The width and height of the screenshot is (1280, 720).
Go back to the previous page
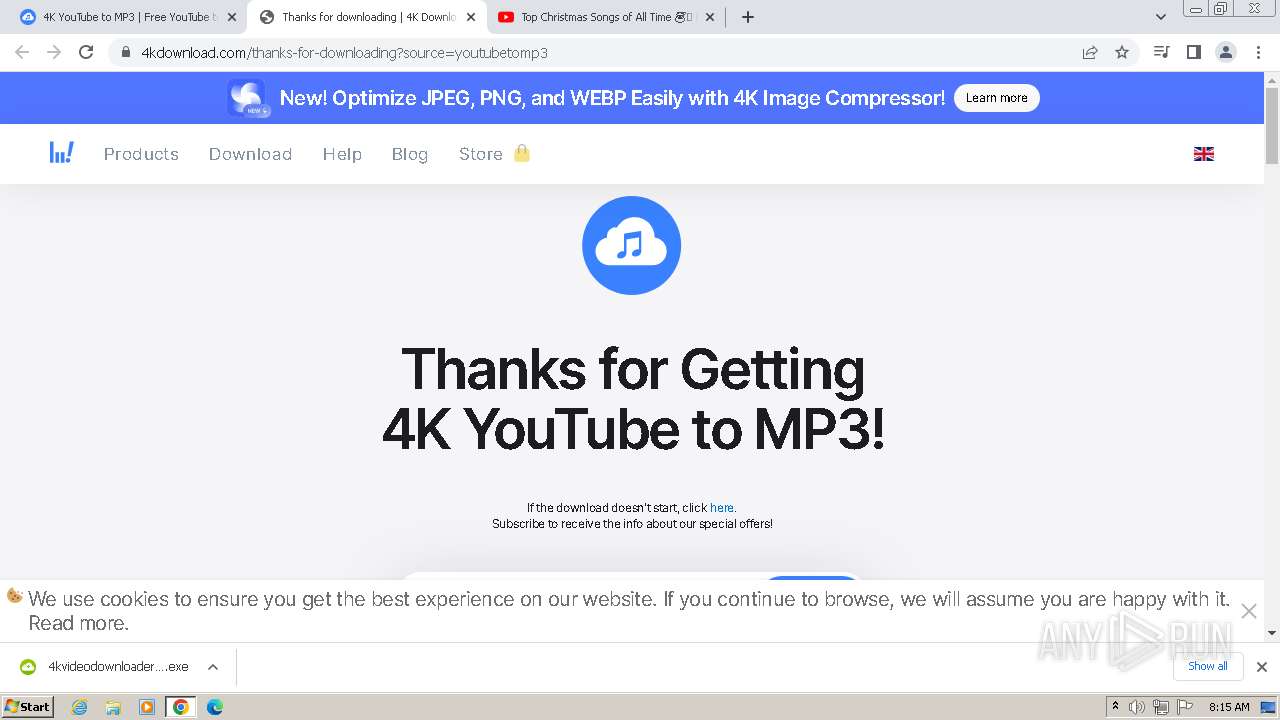(23, 52)
